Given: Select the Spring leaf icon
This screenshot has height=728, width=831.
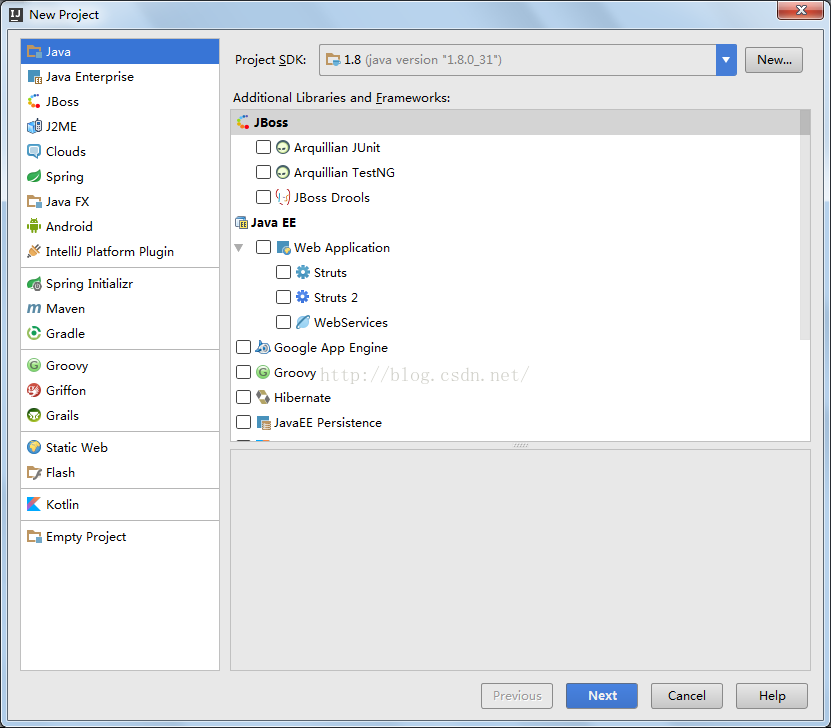Looking at the screenshot, I should coord(34,176).
